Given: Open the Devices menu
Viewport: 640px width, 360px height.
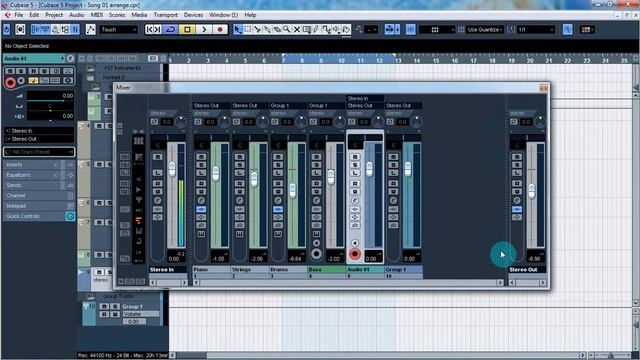Looking at the screenshot, I should [x=193, y=15].
